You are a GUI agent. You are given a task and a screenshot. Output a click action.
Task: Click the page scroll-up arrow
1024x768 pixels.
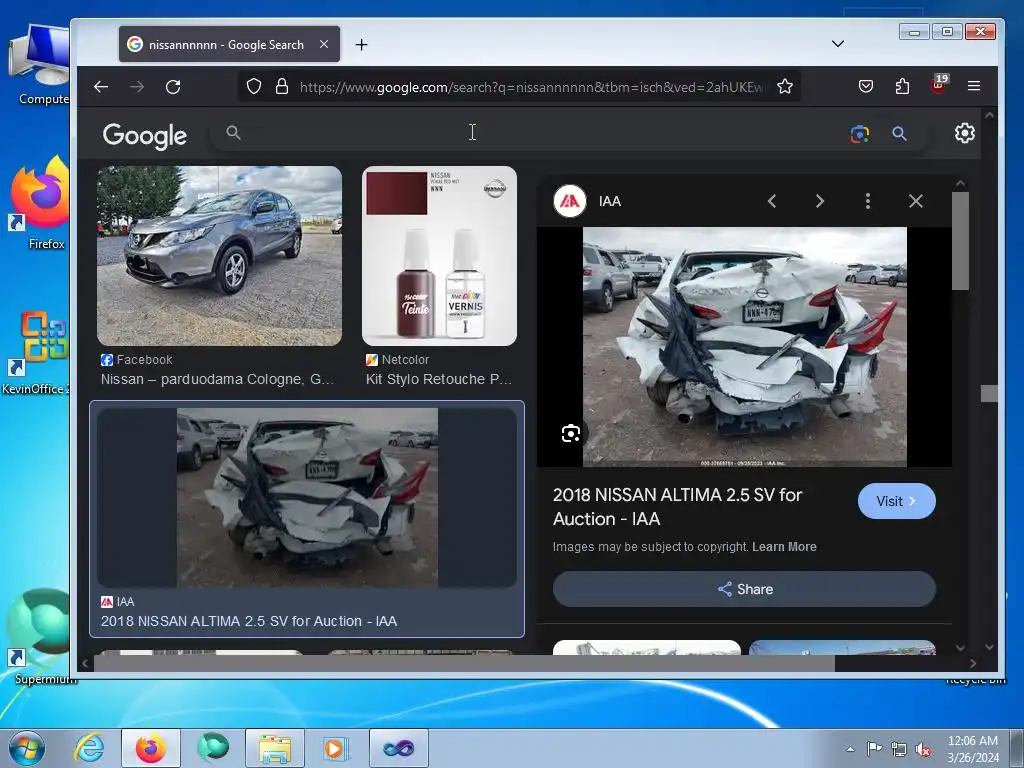point(989,115)
